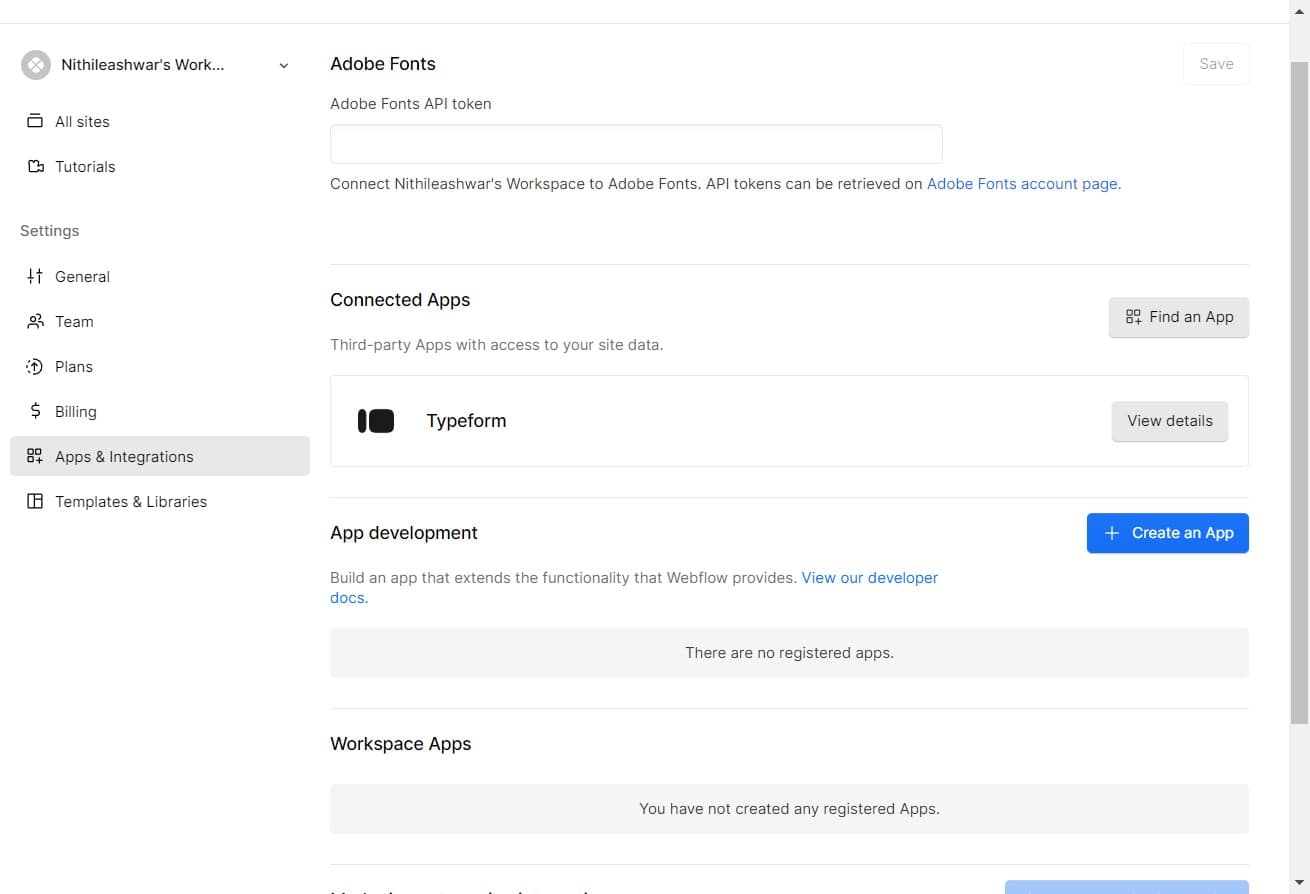Click the Apps & Integrations grid icon

tap(34, 456)
